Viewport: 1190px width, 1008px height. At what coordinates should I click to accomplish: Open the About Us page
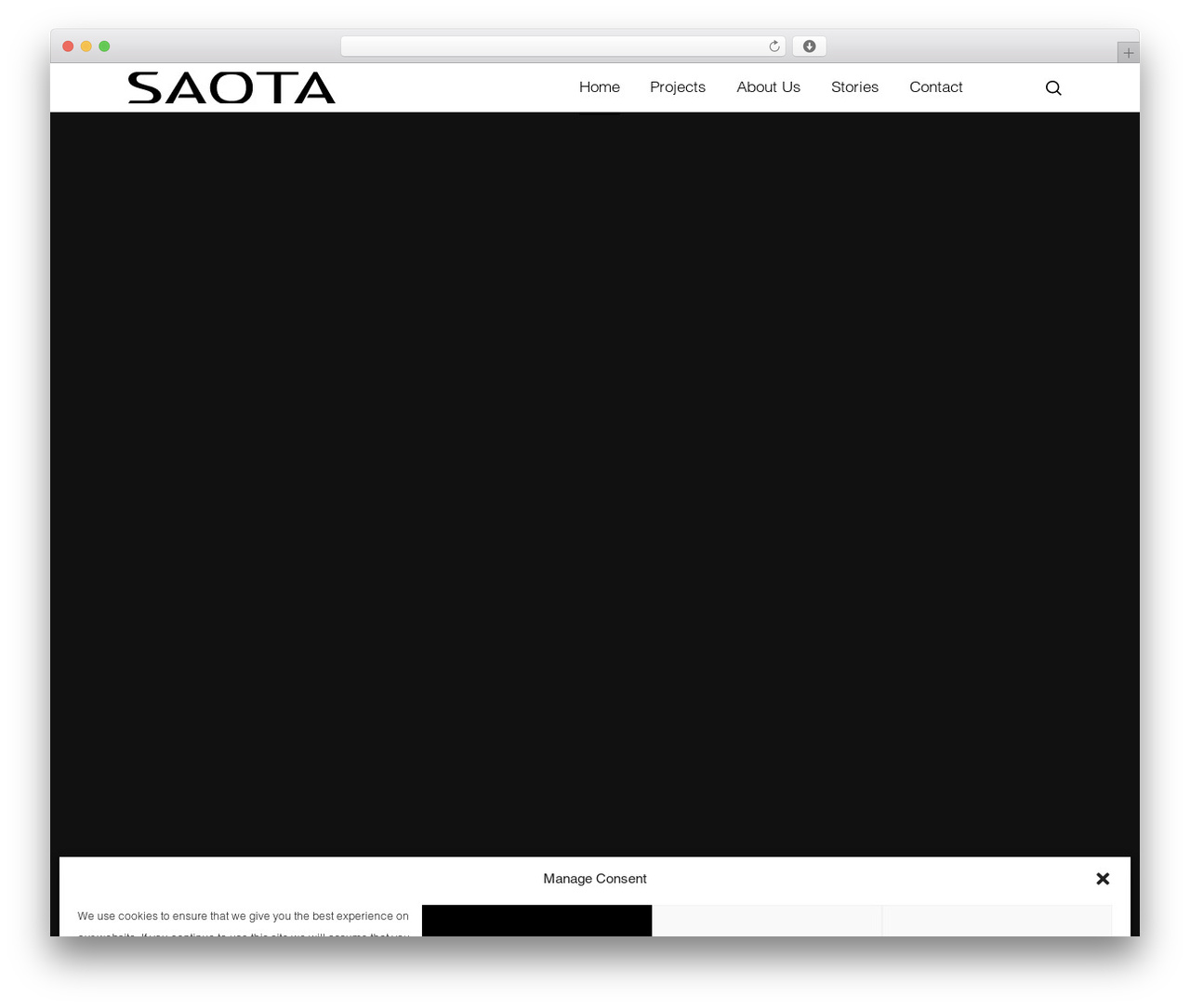point(768,87)
